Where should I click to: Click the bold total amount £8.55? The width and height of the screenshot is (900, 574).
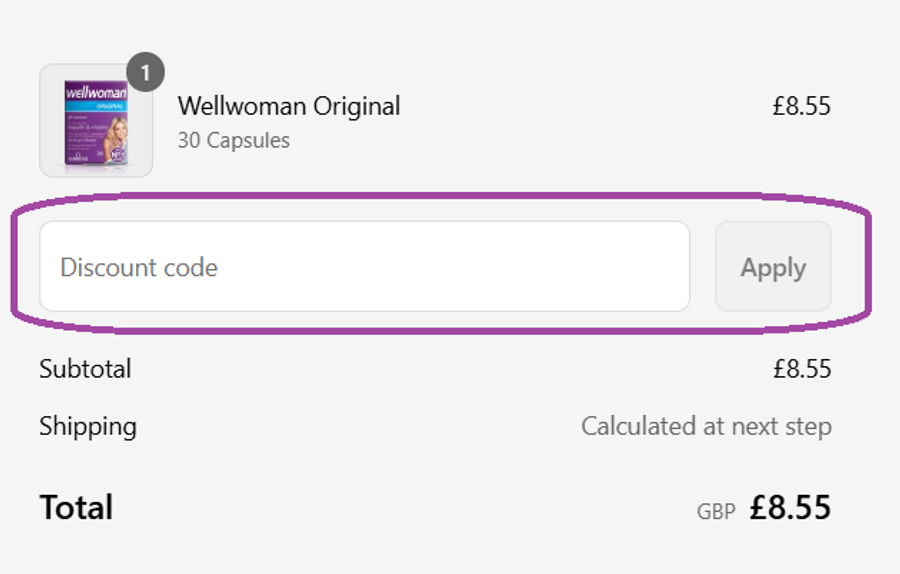coord(790,508)
